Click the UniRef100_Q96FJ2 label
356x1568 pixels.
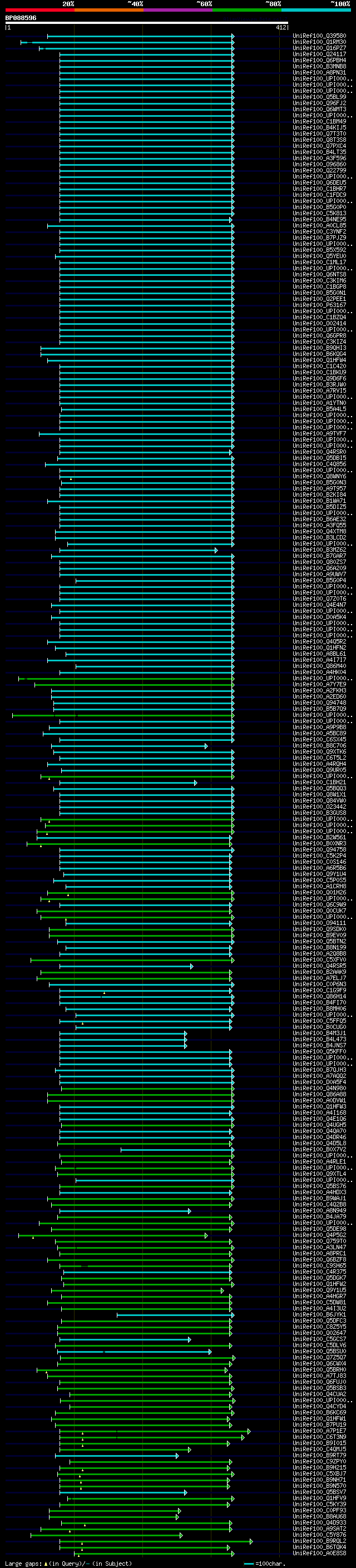point(319,103)
